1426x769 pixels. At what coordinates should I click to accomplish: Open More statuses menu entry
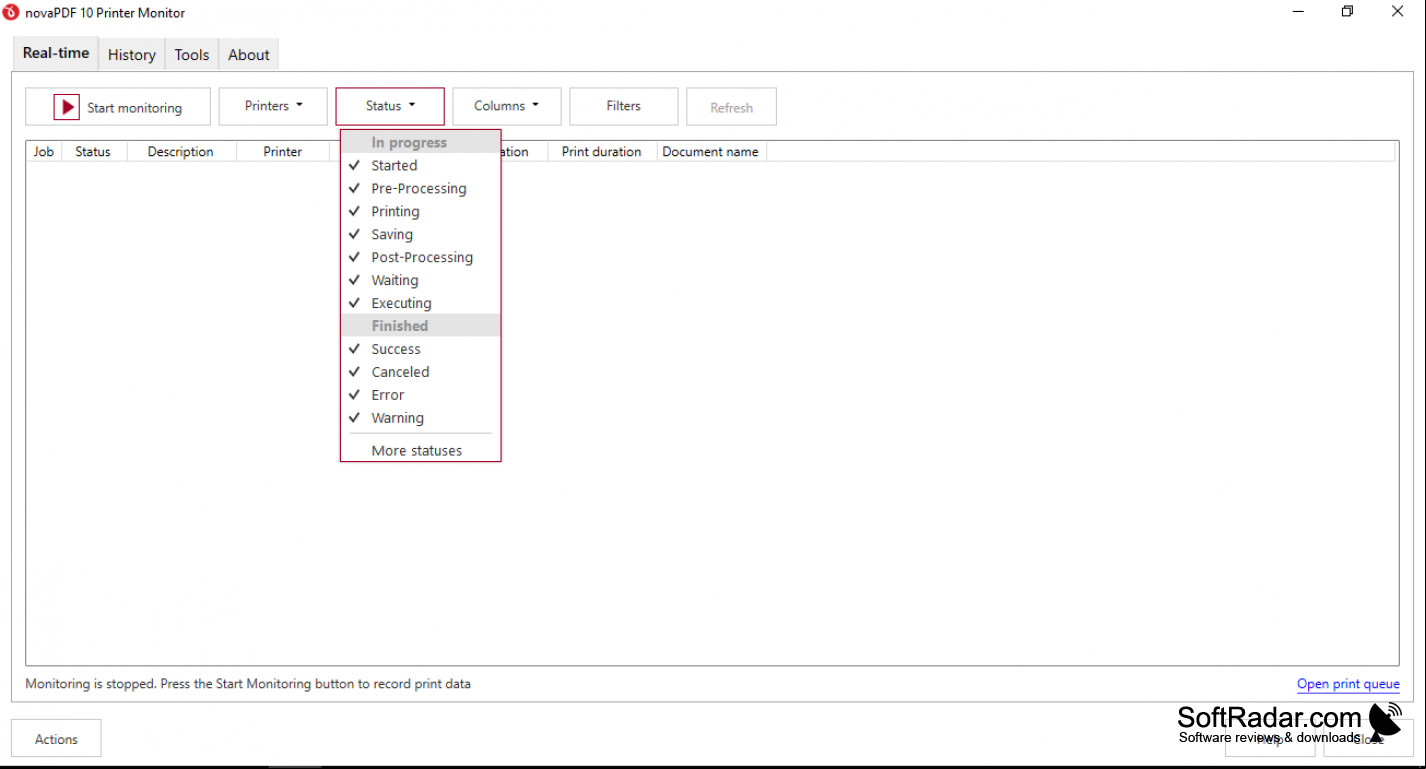[x=420, y=451]
